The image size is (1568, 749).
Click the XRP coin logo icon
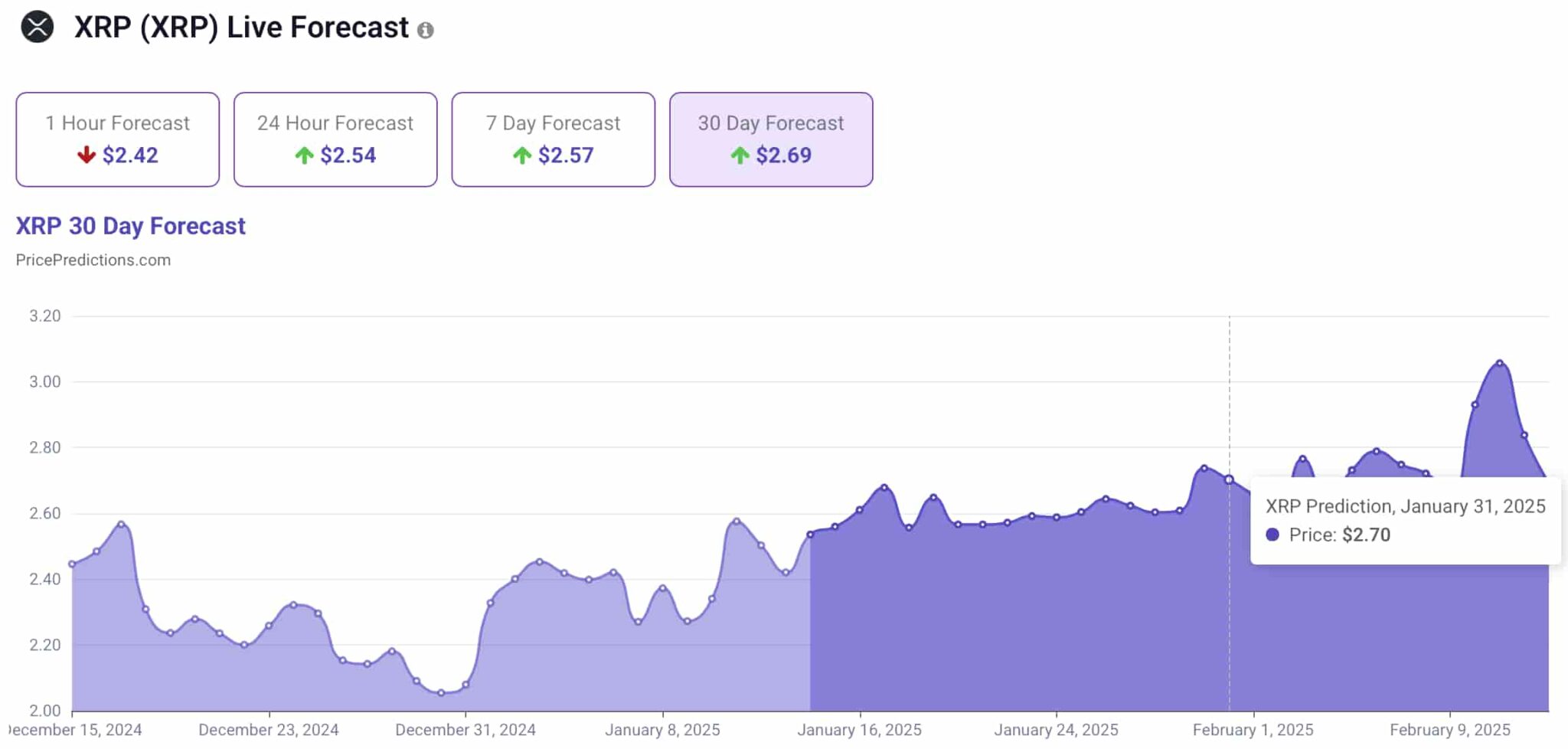pos(37,28)
